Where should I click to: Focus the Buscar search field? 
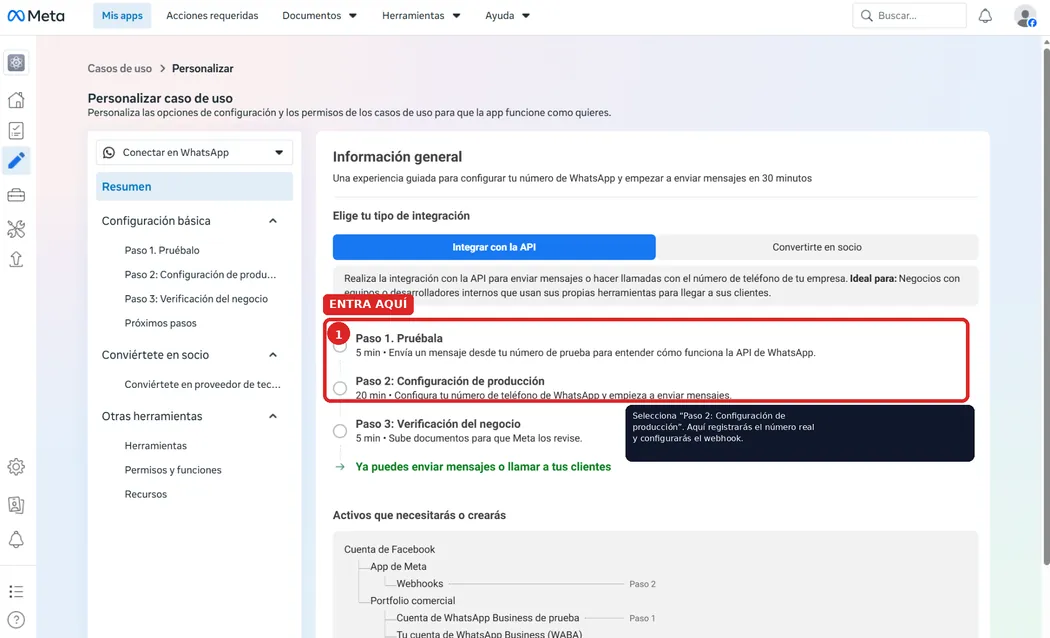[909, 15]
